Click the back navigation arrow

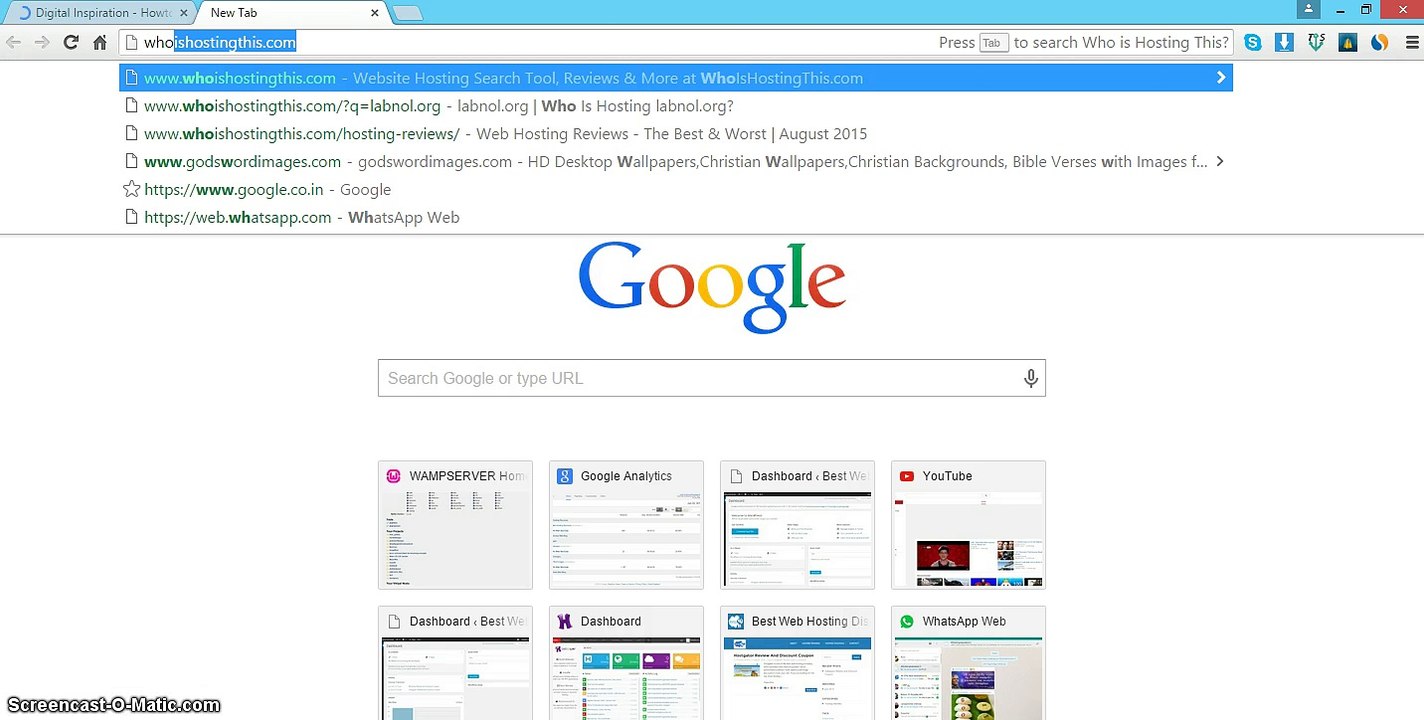coord(14,42)
